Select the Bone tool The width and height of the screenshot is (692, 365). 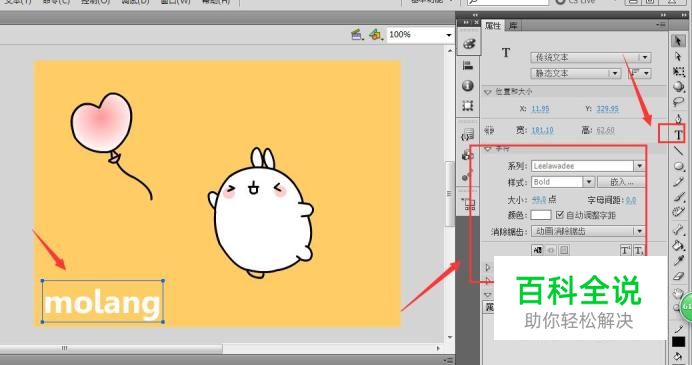[x=678, y=229]
